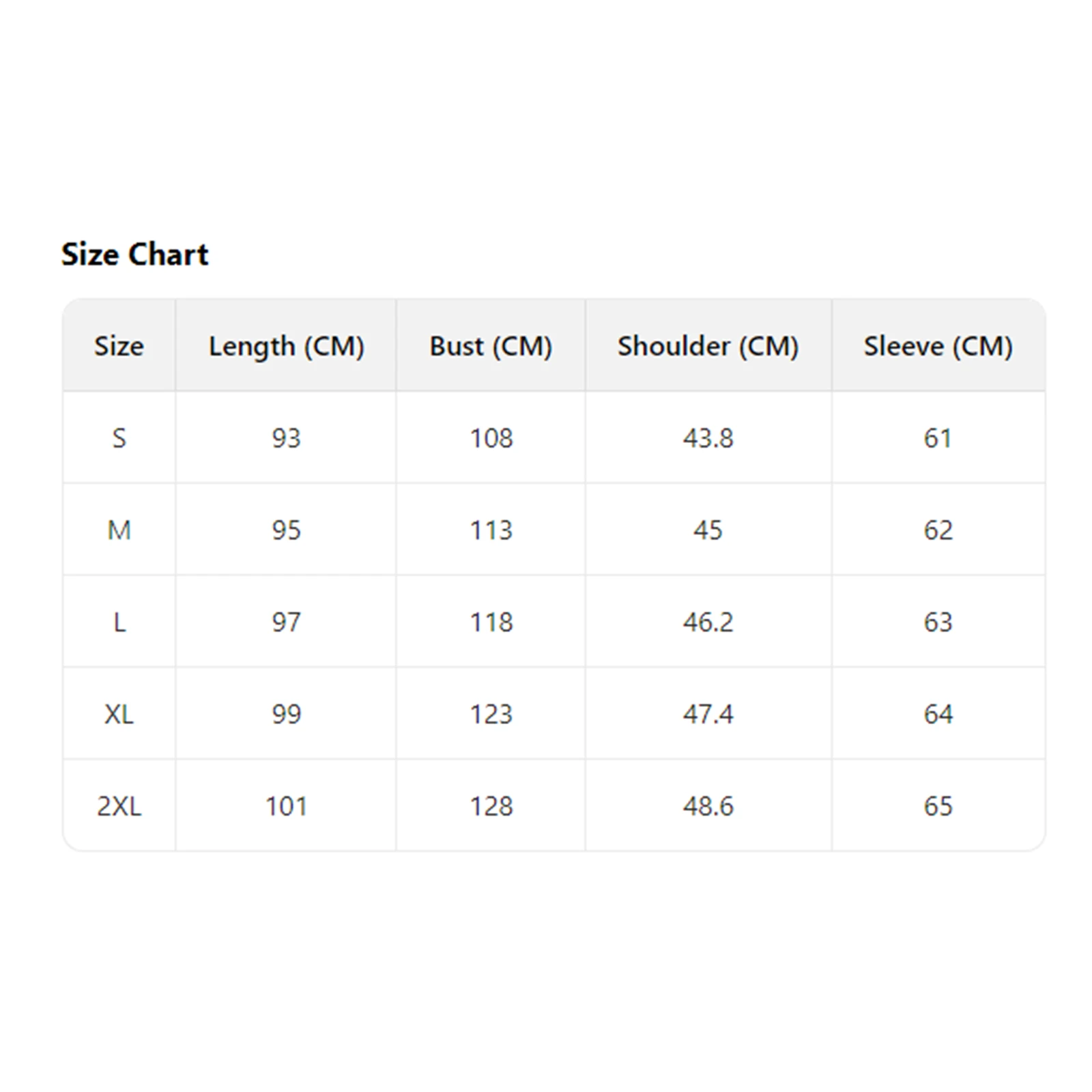The width and height of the screenshot is (1092, 1092).
Task: Click the Bust (CM) column header
Action: click(491, 346)
